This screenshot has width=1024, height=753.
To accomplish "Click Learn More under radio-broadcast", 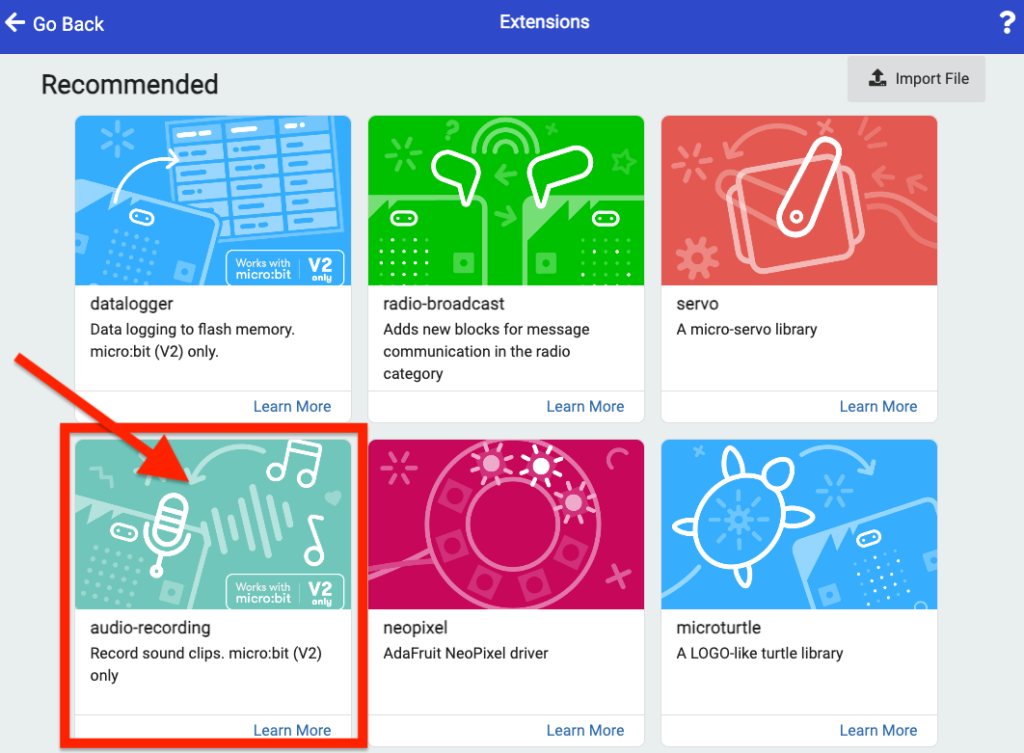I will (585, 406).
